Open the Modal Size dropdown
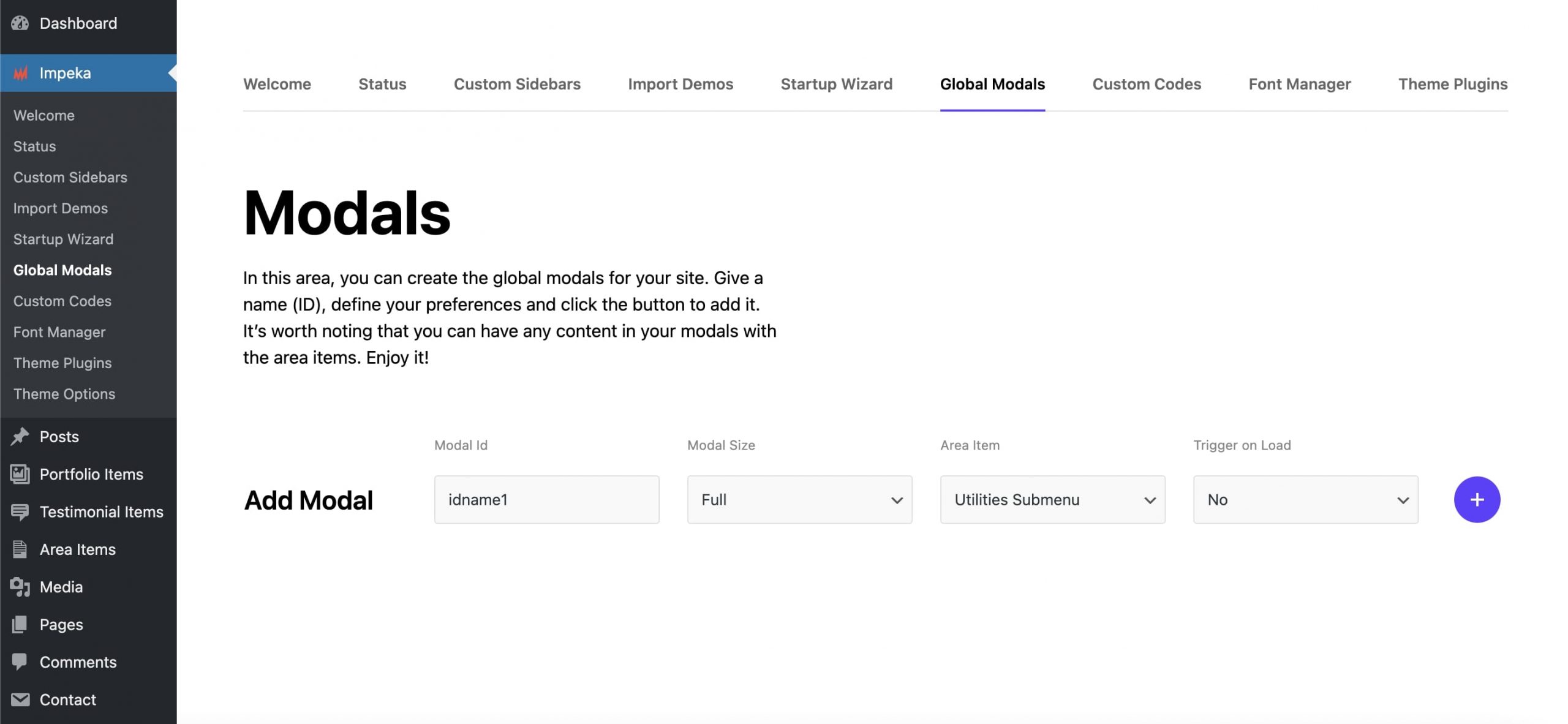The width and height of the screenshot is (1568, 724). click(x=799, y=500)
